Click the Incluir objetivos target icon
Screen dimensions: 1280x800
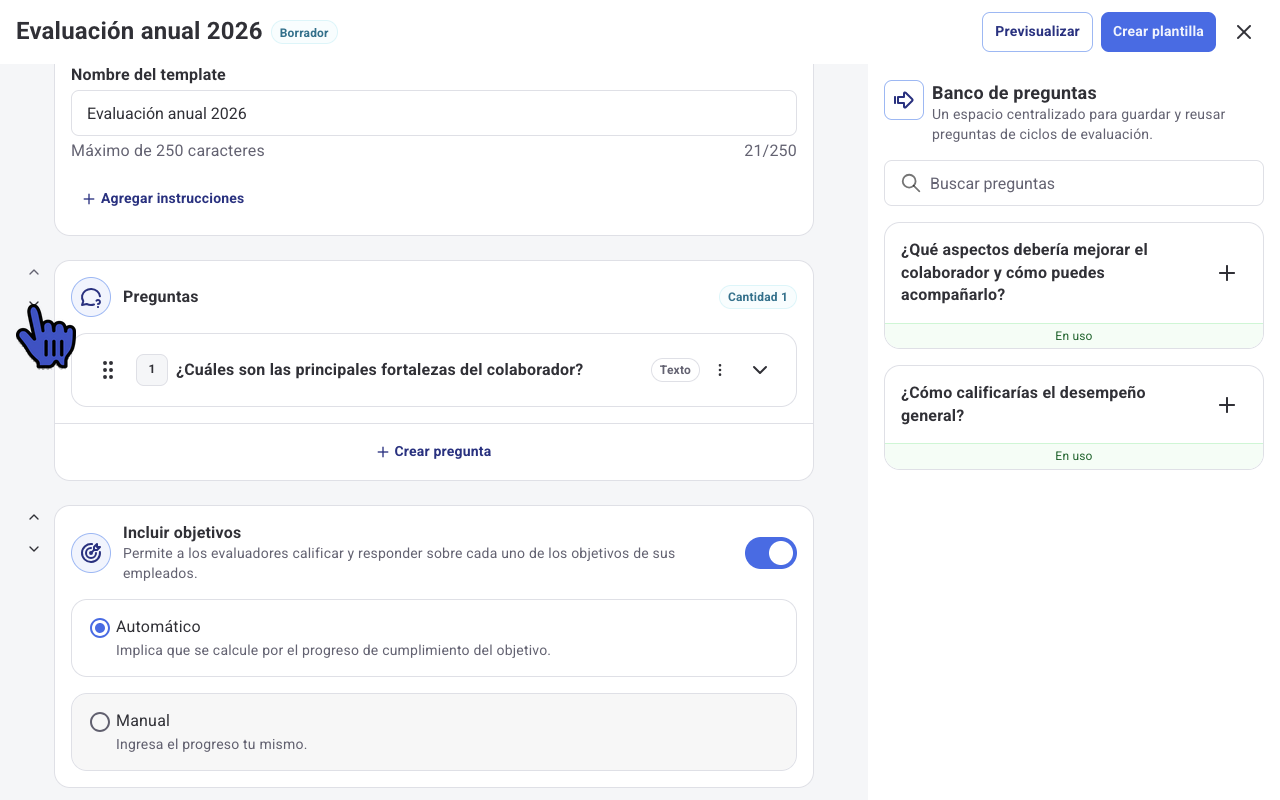(91, 553)
